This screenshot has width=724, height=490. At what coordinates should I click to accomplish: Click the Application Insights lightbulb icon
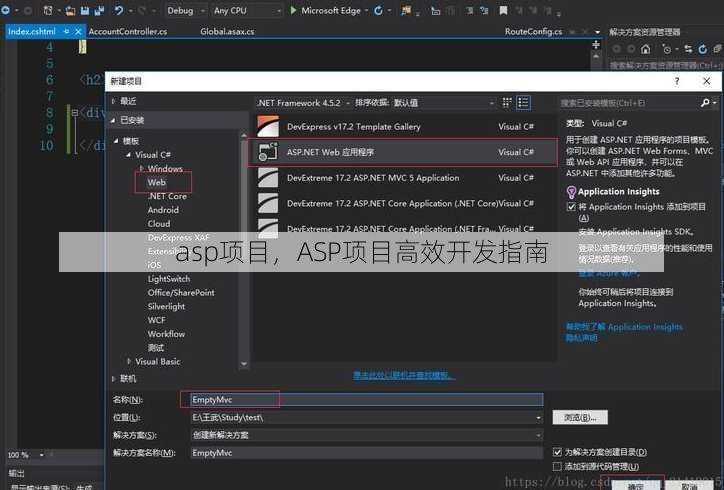571,192
